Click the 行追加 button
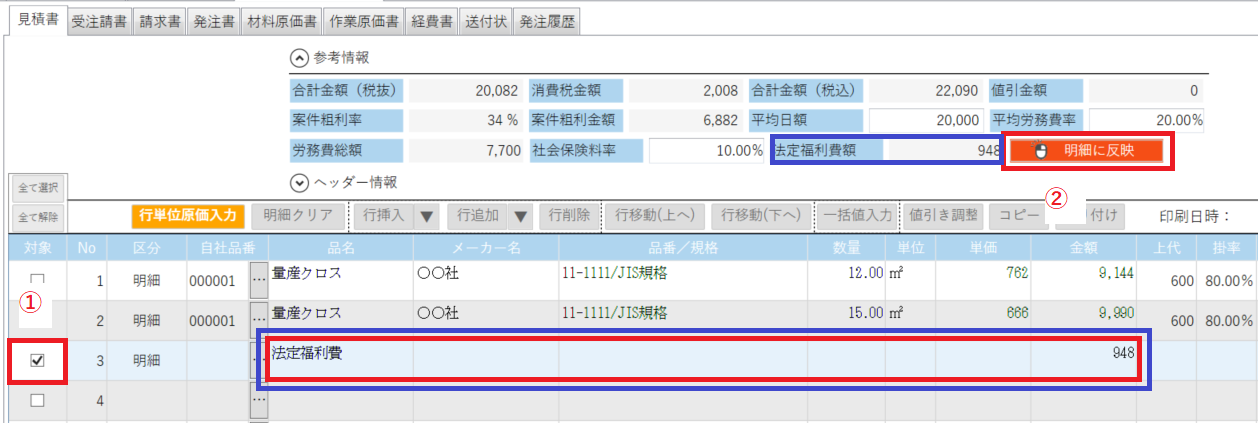 (478, 215)
